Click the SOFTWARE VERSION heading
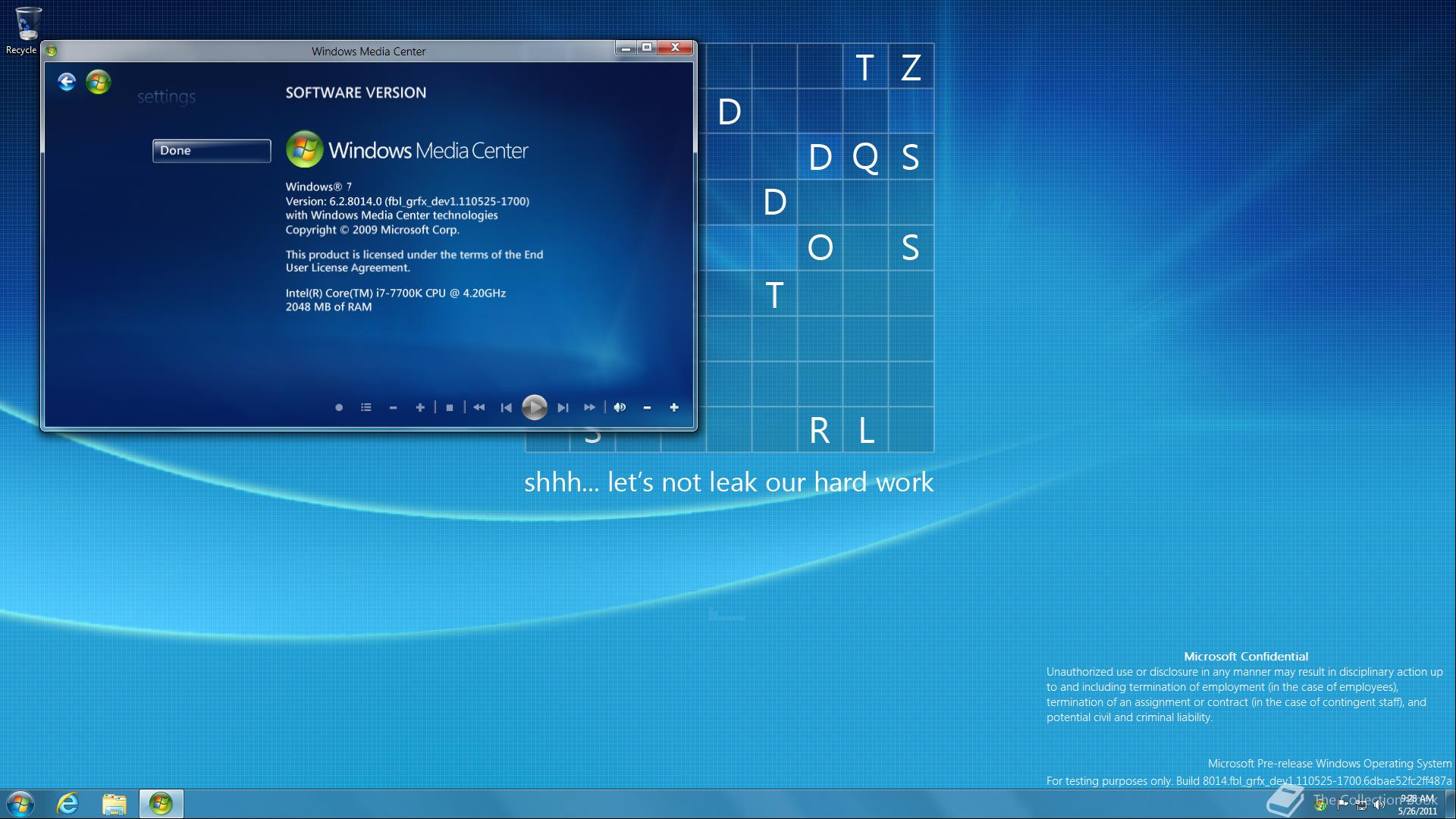 coord(356,93)
